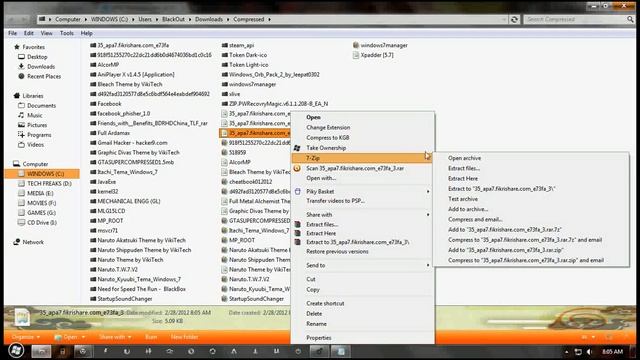This screenshot has height=360, width=640.
Task: Select Open with... context entry
Action: (321, 178)
